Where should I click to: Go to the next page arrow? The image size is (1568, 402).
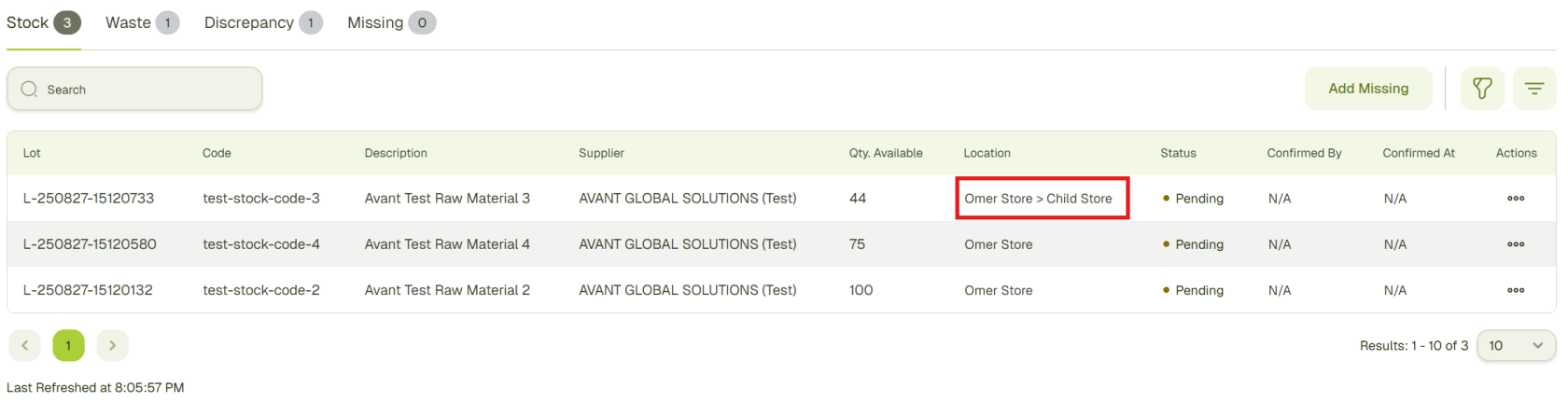coord(112,345)
